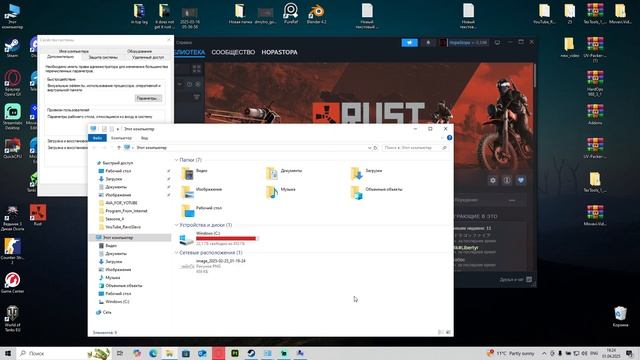This screenshot has width=640, height=360.
Task: Open the Файл tab in Explorer
Action: (97, 138)
